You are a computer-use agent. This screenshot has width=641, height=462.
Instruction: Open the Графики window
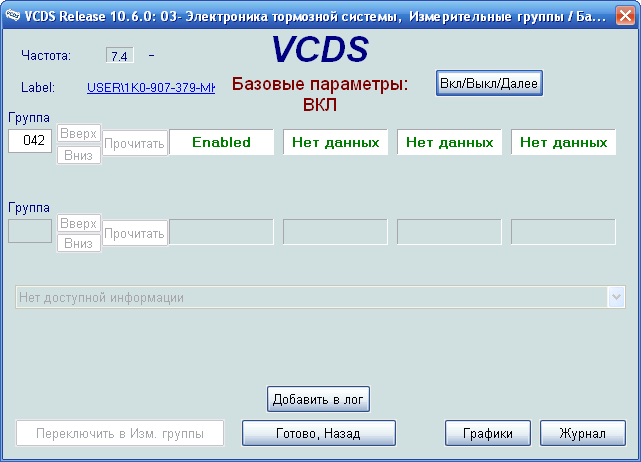pyautogui.click(x=488, y=433)
